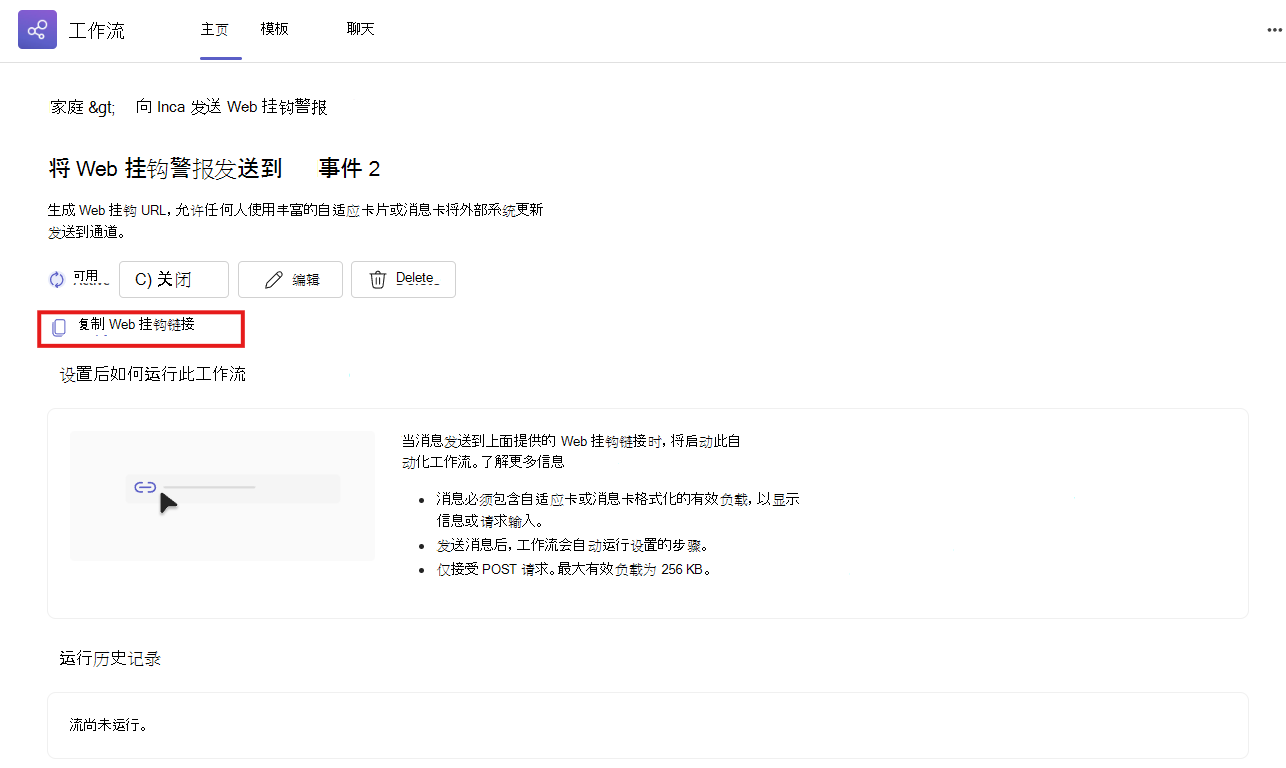1286x768 pixels.
Task: Click the 流尚未运行。 message
Action: click(108, 724)
